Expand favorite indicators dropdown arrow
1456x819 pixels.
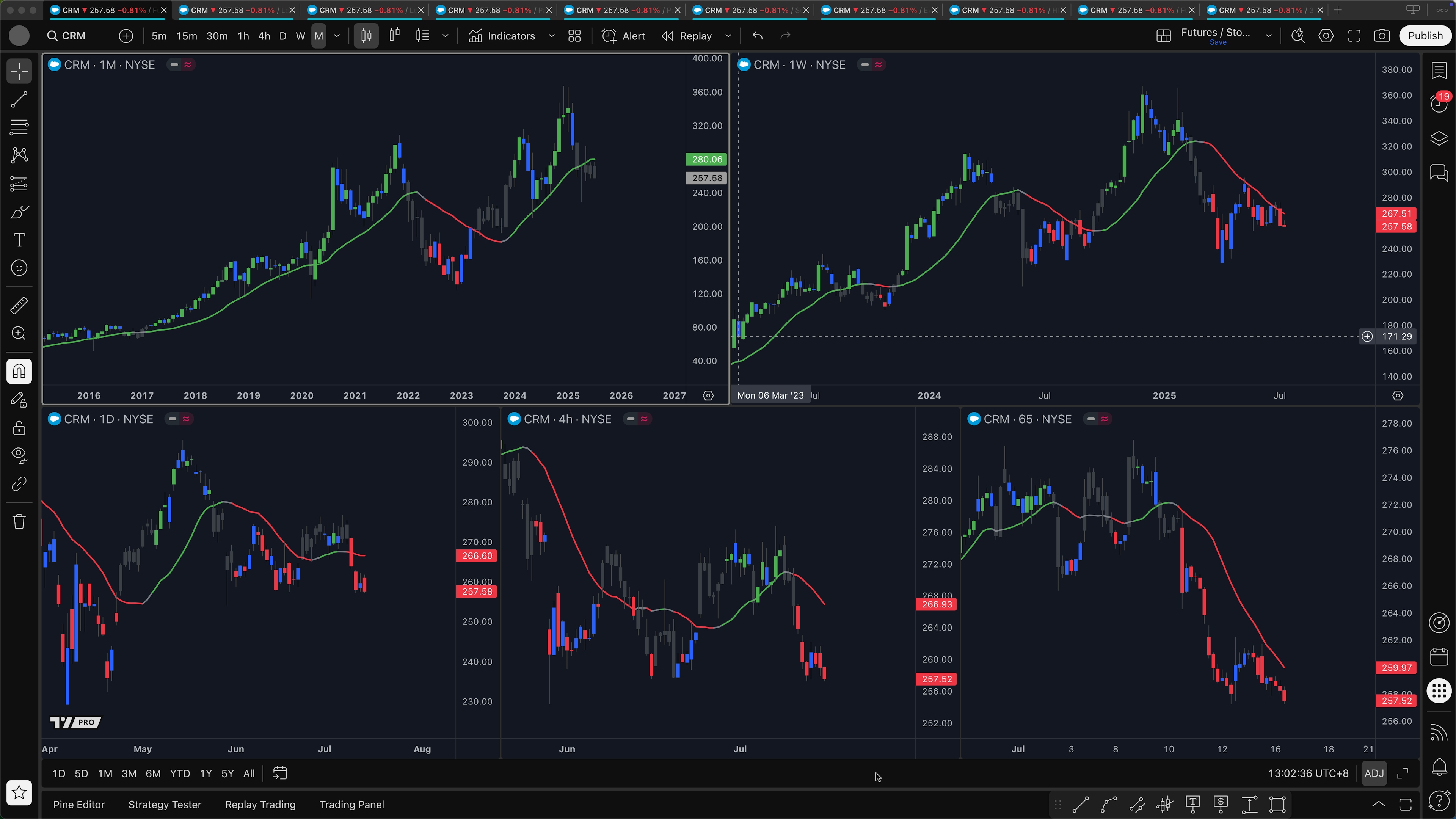click(x=552, y=36)
